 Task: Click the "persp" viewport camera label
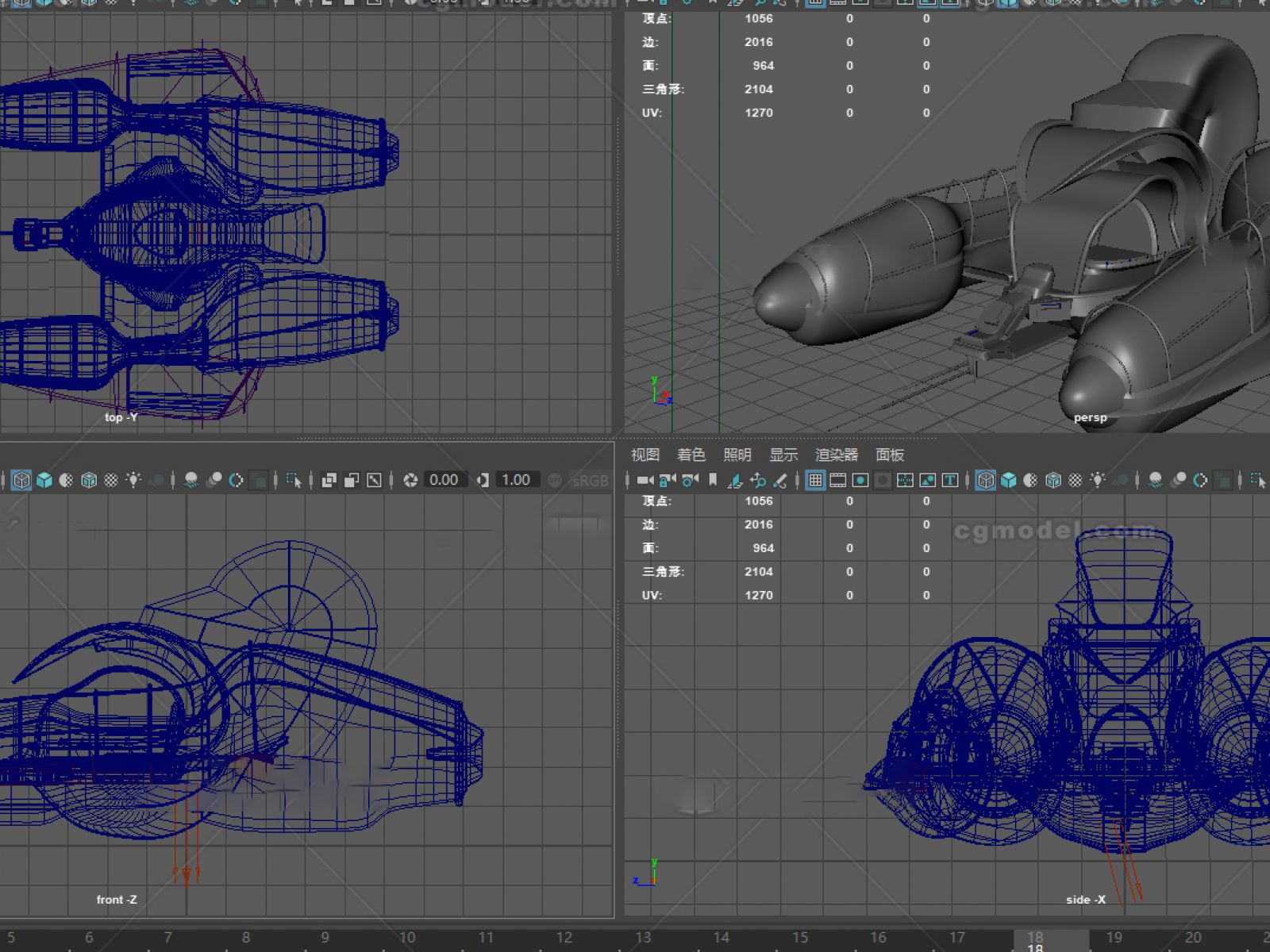tap(1090, 417)
